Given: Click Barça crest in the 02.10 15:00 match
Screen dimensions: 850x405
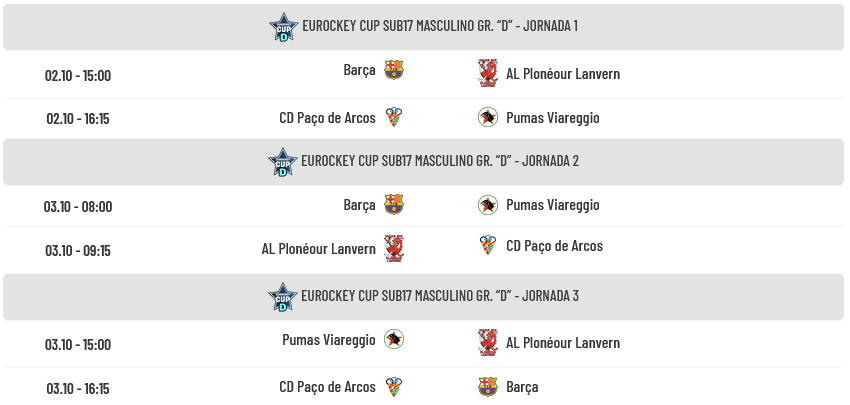Looking at the screenshot, I should (x=394, y=70).
